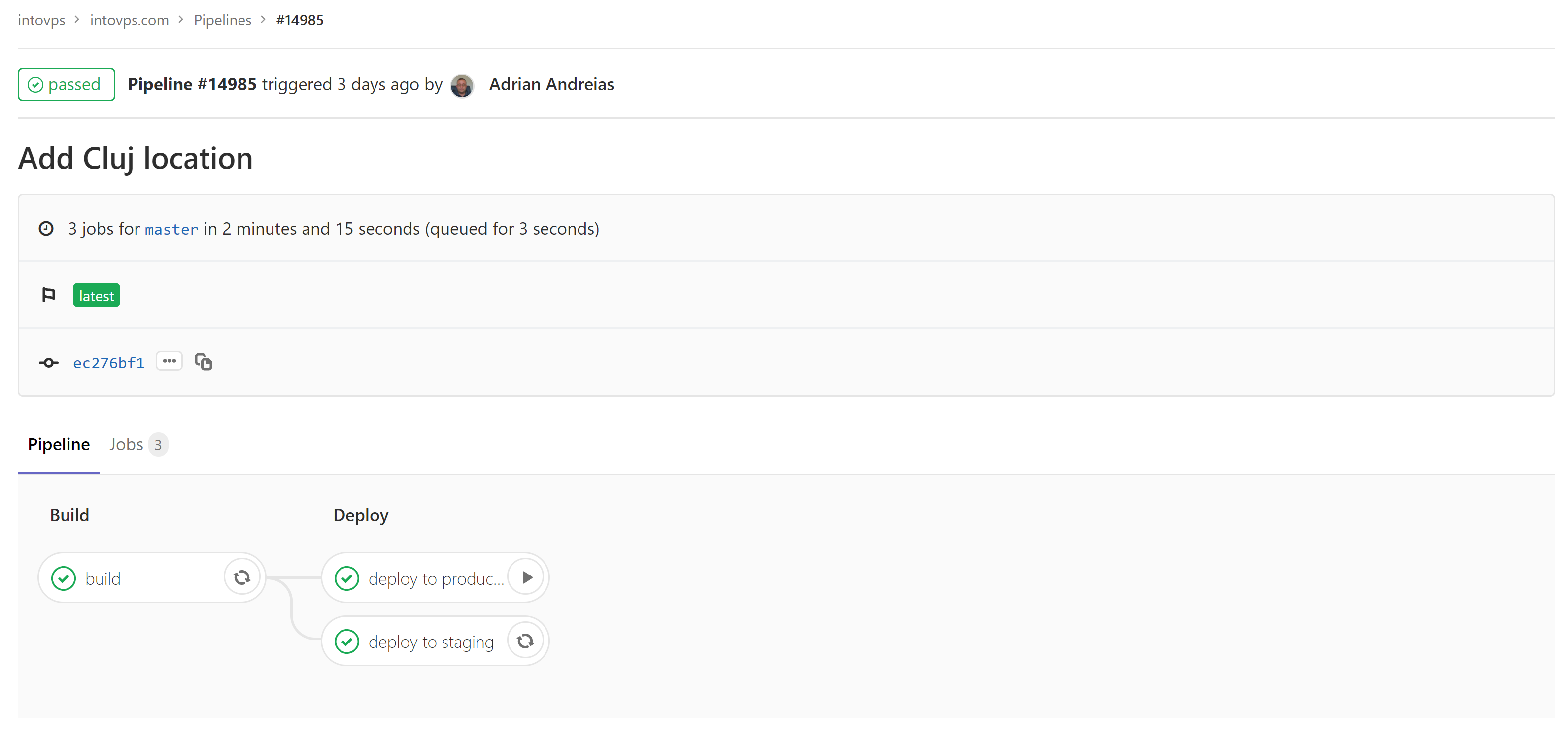Click the build job success icon
This screenshot has width=1568, height=744.
[x=63, y=578]
